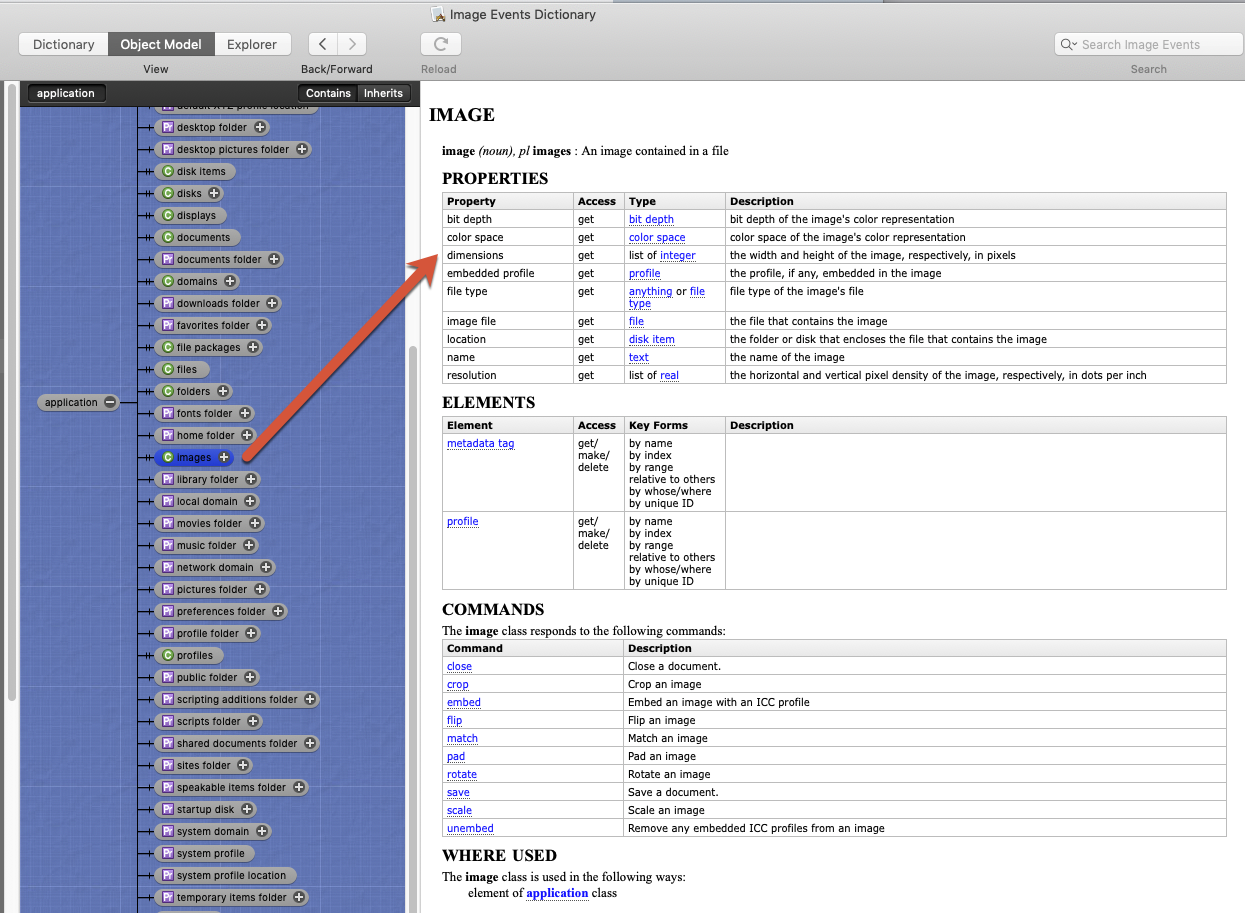Click the property icon beside favorites folder
1245x913 pixels.
click(x=168, y=326)
